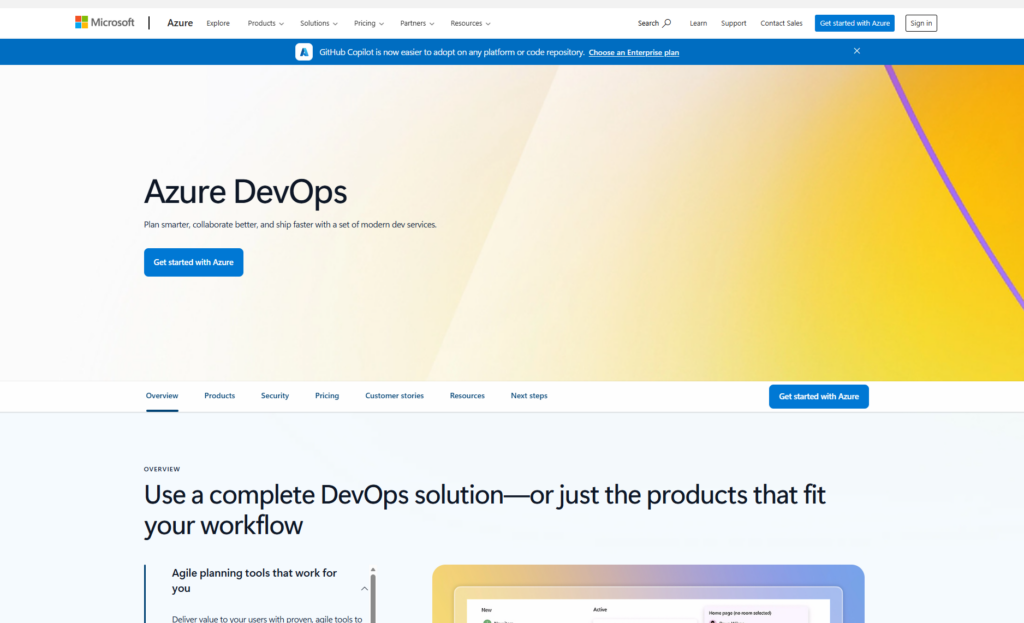
Task: Select the Customer stories tab
Action: (x=394, y=396)
